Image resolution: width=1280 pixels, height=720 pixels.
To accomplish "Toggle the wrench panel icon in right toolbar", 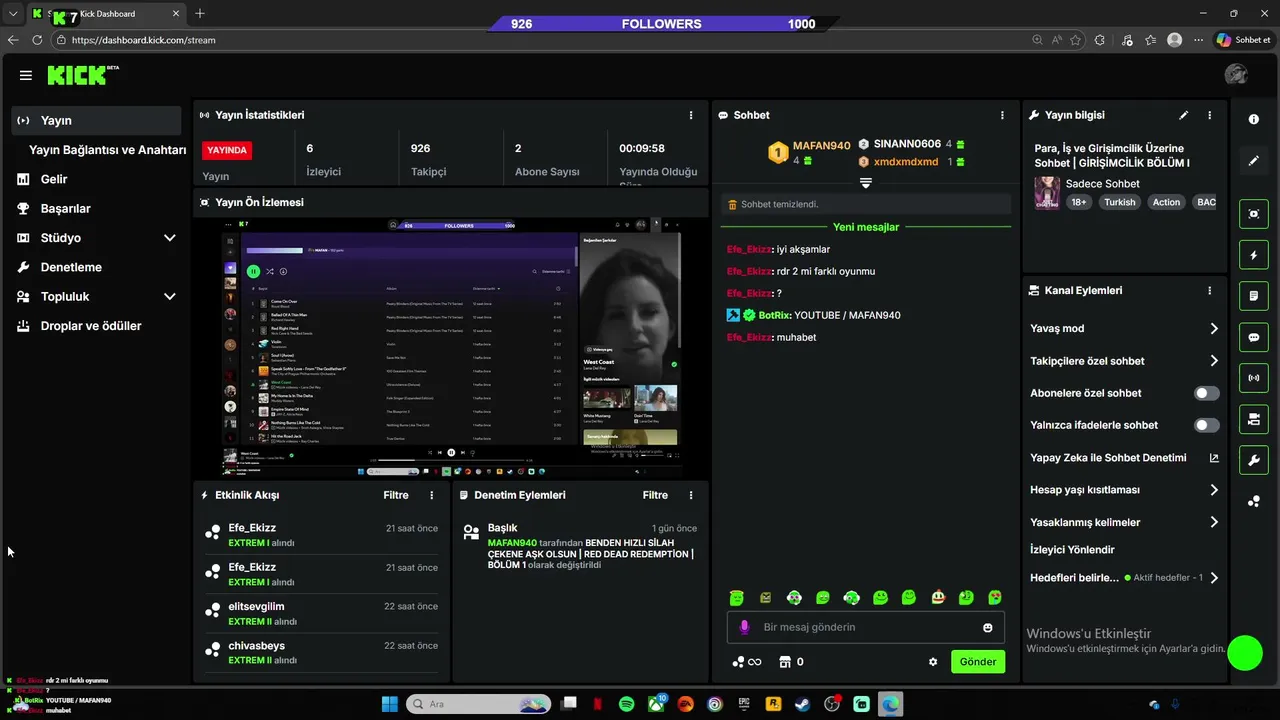I will 1254,460.
